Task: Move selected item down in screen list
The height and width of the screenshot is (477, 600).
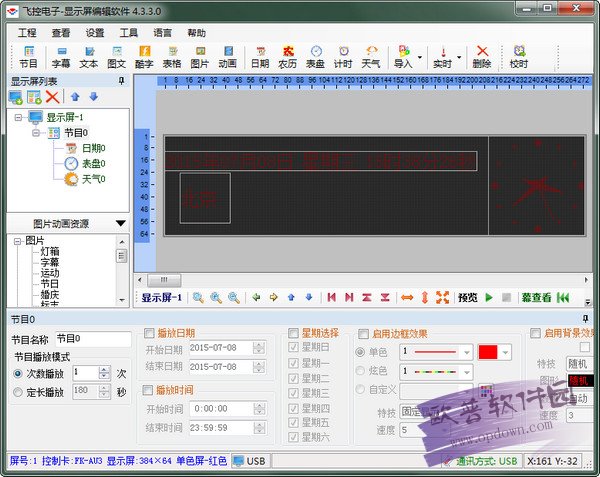Action: coord(94,97)
